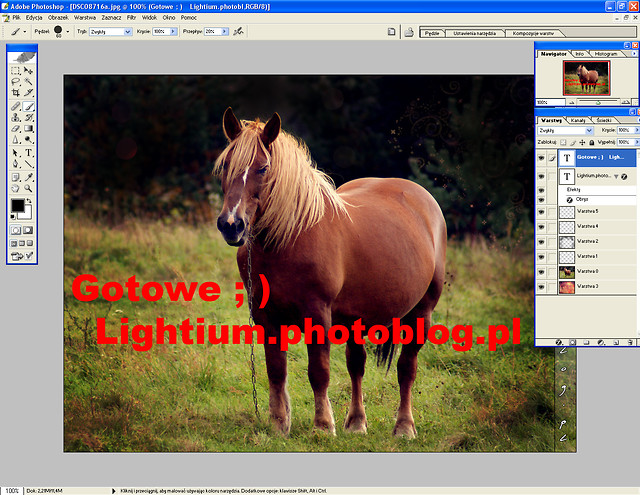Image resolution: width=640 pixels, height=495 pixels.
Task: Switch to Quick Mask mode
Action: pyautogui.click(x=28, y=230)
